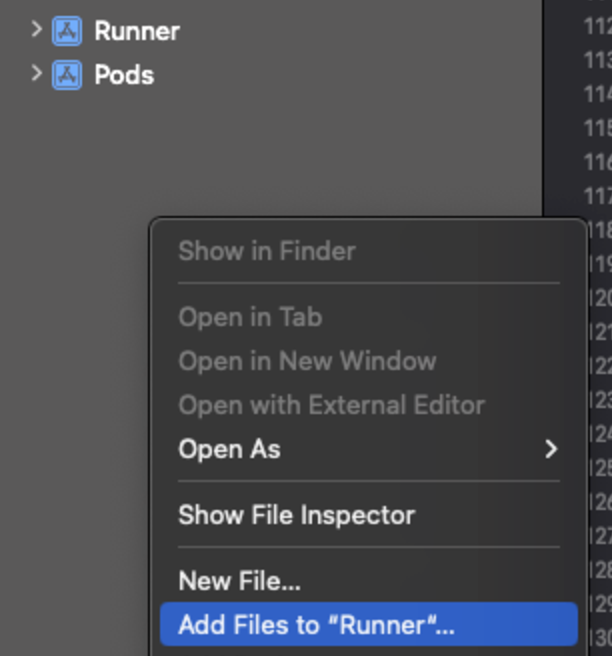Click line number 115 in gutter
Viewport: 612px width, 656px height.
point(598,128)
